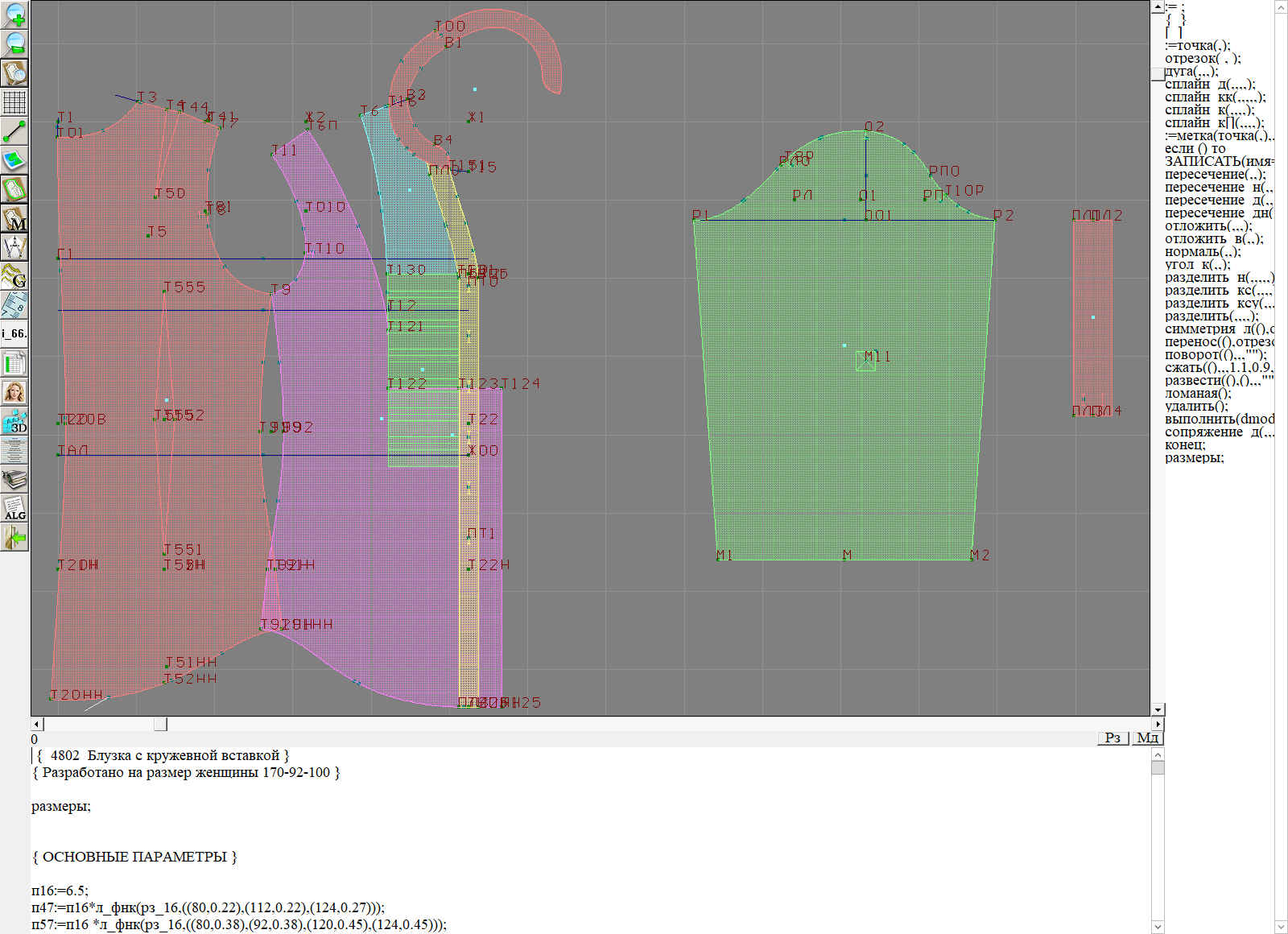
Task: Open the i_66 toolbar button
Action: [14, 333]
